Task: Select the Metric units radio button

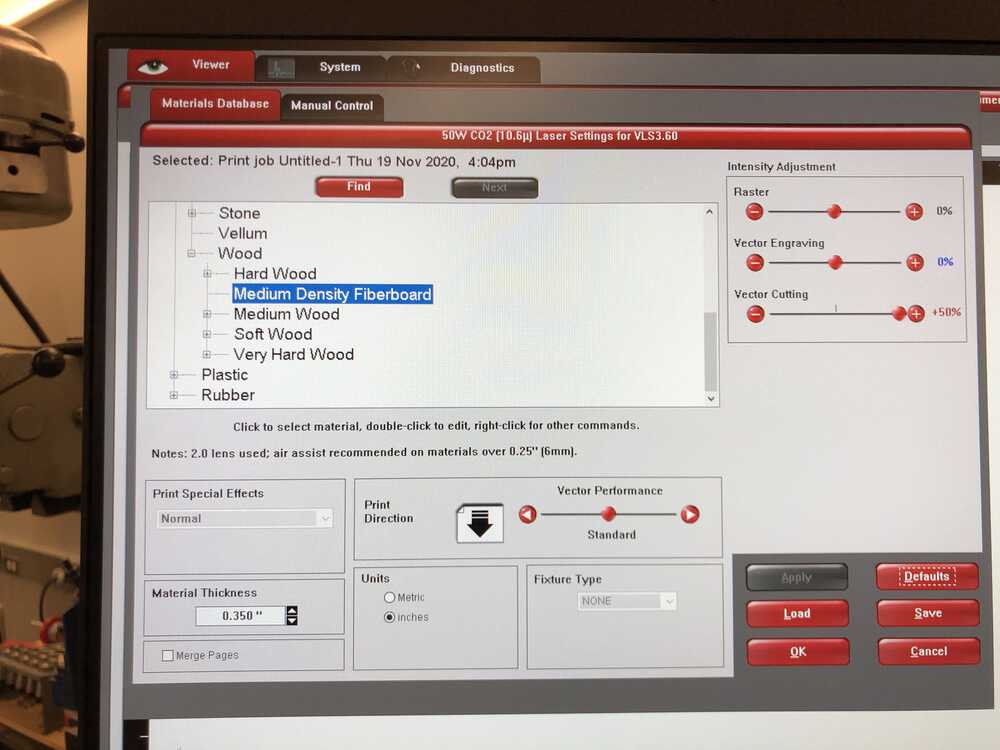Action: (390, 597)
